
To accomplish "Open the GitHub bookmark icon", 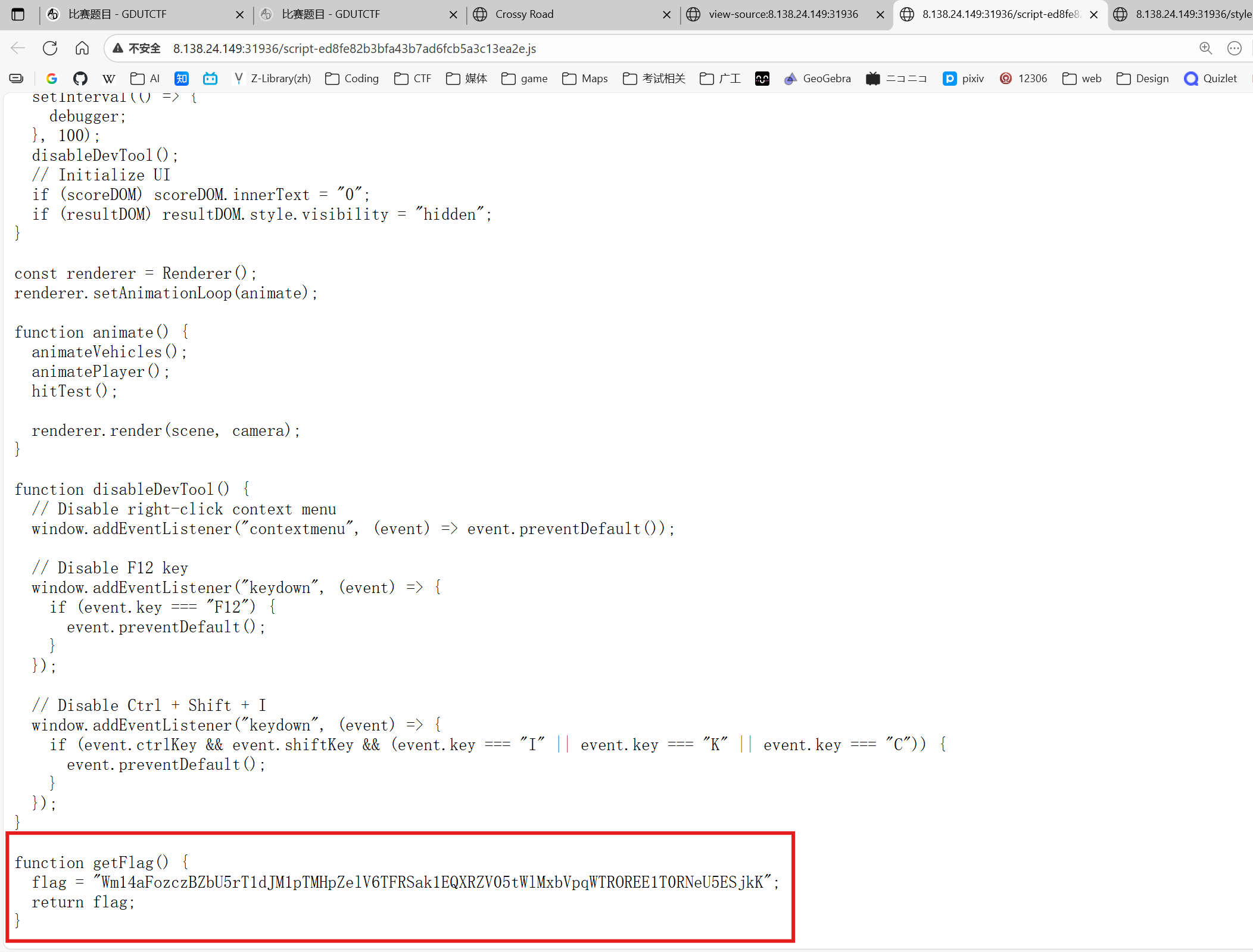I will click(x=80, y=79).
